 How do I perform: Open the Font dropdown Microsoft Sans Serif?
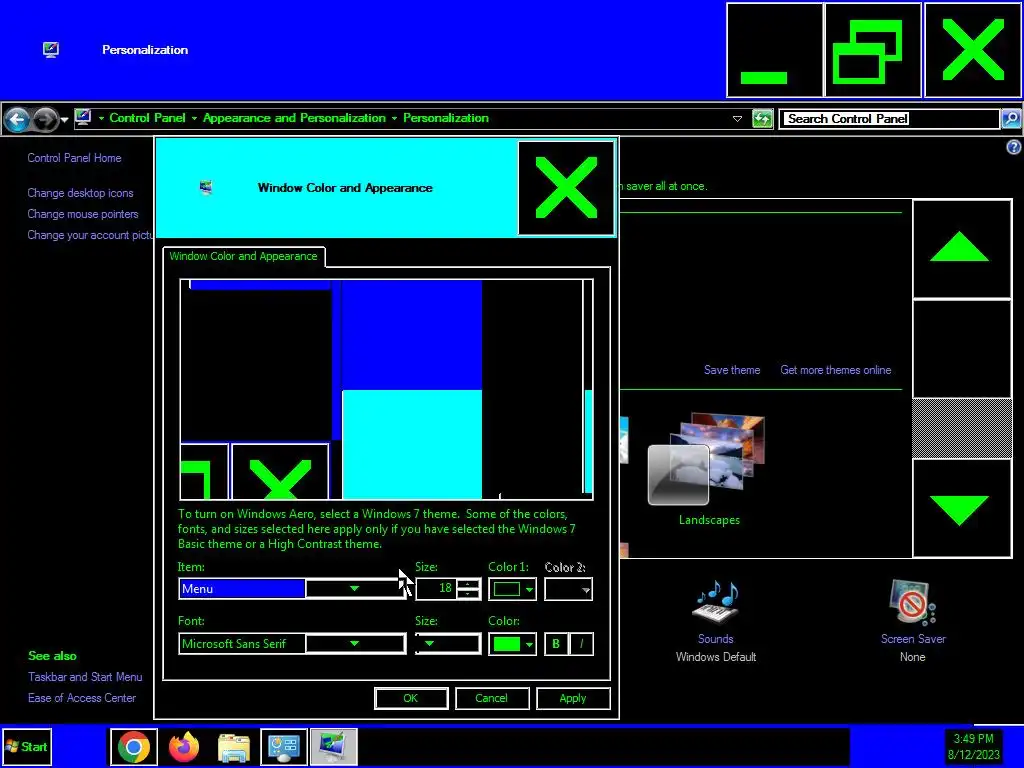tap(291, 644)
